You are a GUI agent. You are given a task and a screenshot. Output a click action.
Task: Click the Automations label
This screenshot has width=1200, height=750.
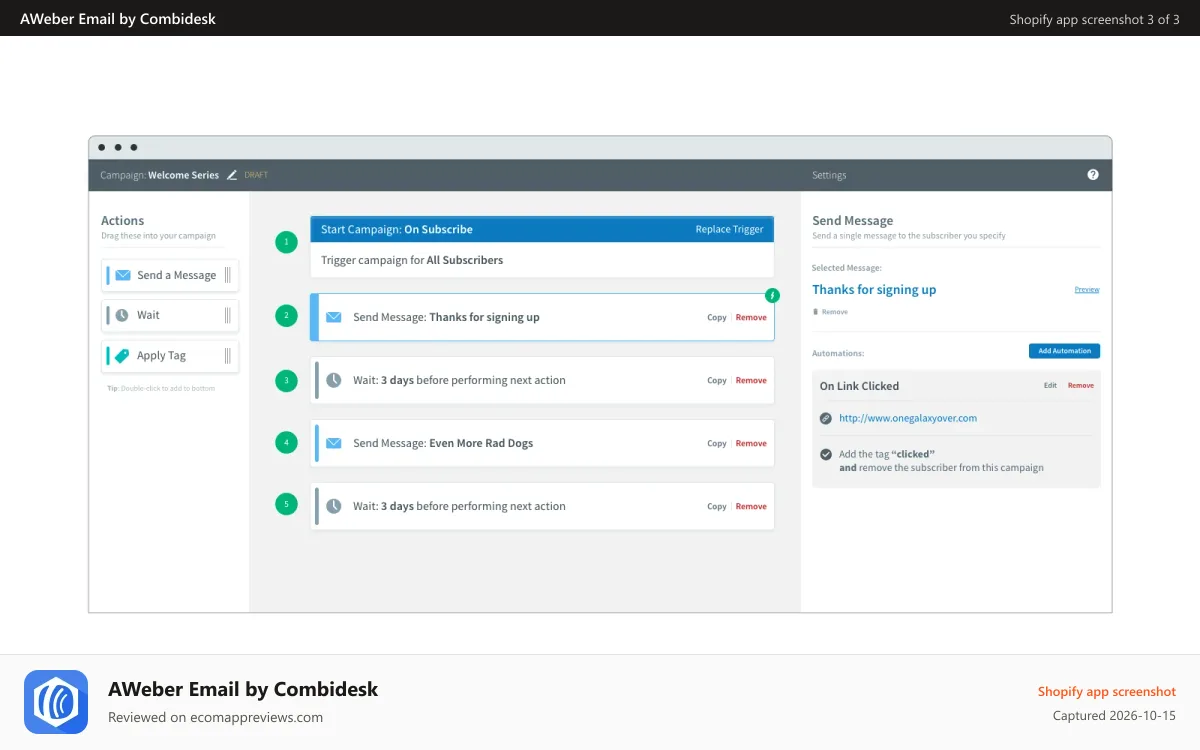tap(838, 353)
